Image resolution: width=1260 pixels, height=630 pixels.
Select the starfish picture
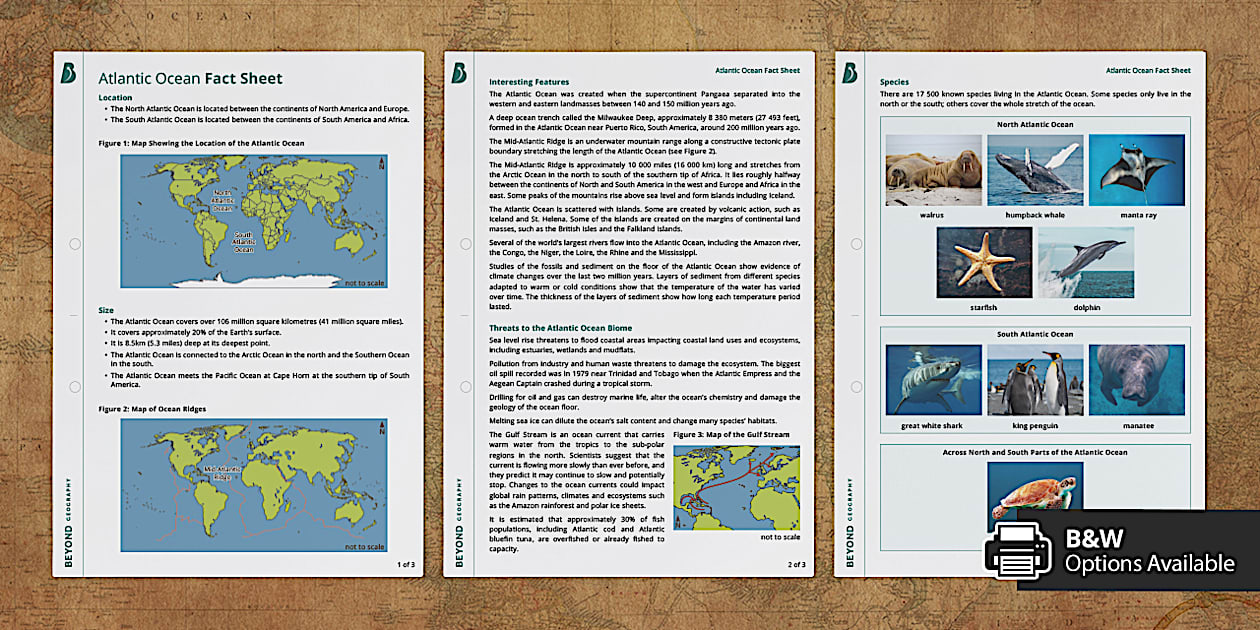983,263
